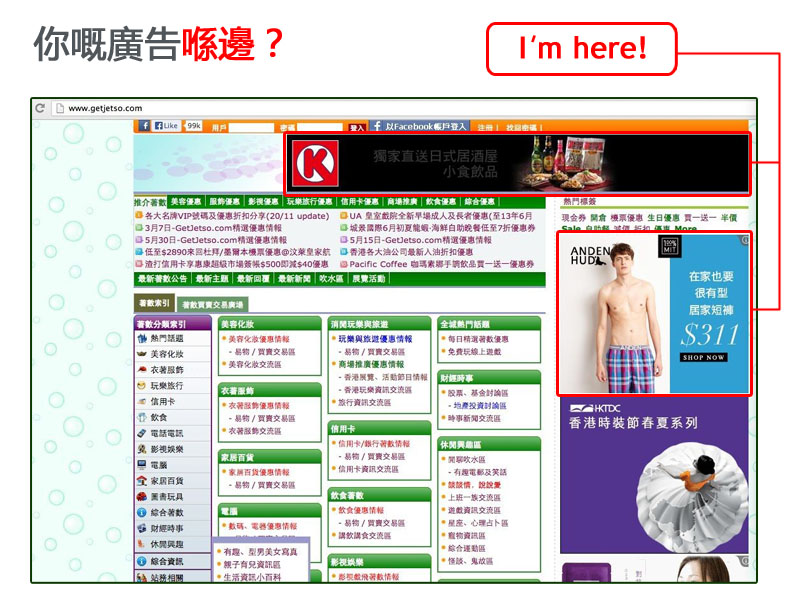Click the page icon beside www.getjetso.com
800x600 pixels.
click(x=60, y=108)
